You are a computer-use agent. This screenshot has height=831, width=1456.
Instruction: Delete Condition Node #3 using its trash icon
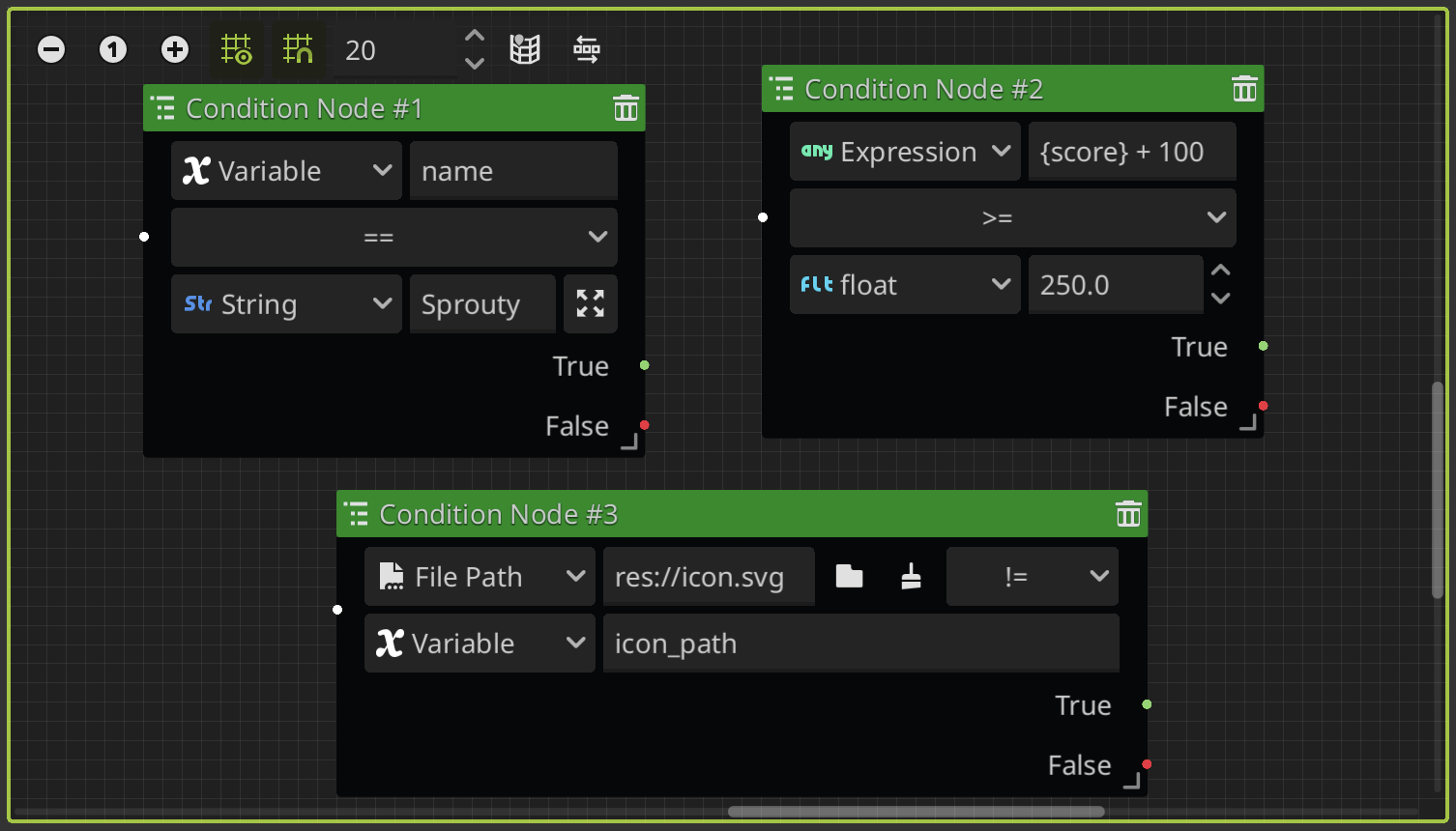click(1128, 514)
